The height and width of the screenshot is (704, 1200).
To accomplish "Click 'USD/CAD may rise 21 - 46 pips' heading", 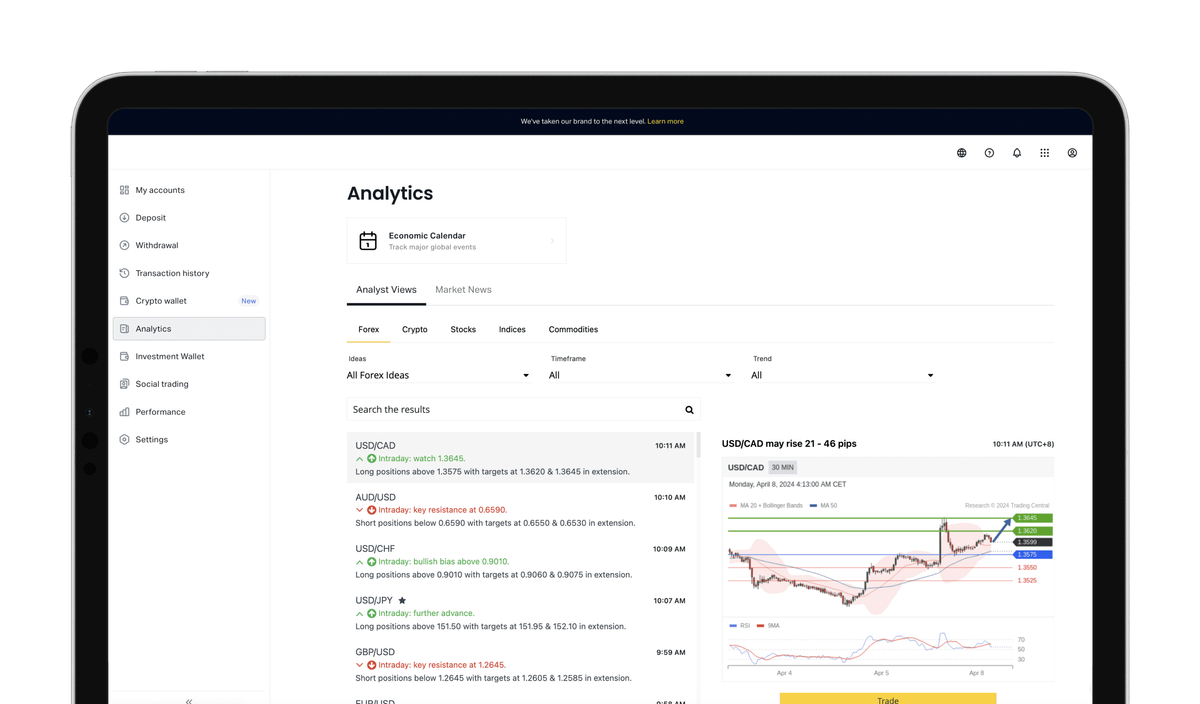I will point(789,443).
